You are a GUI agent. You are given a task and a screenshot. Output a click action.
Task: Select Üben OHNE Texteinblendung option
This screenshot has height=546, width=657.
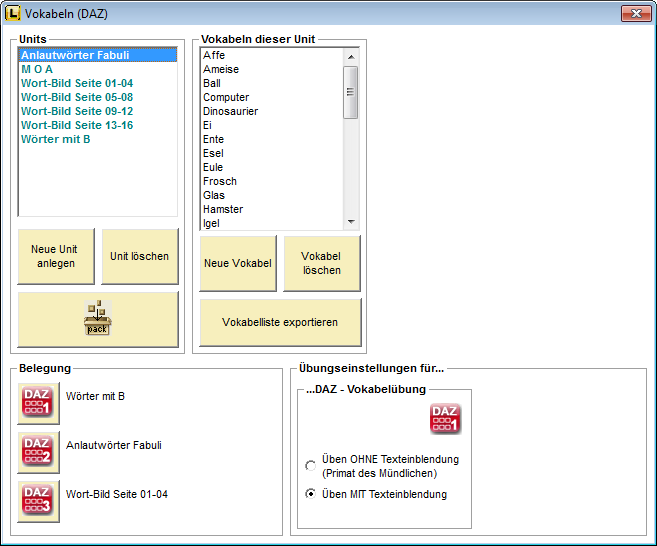tap(311, 466)
